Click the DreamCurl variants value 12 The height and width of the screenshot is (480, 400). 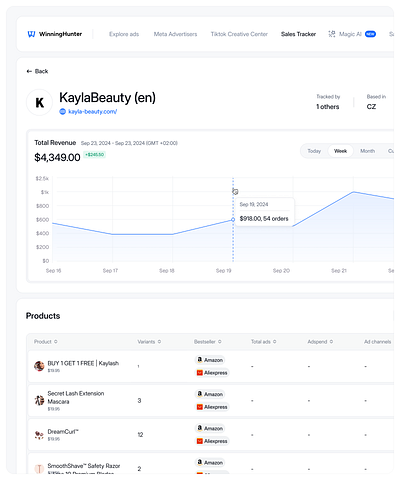140,435
